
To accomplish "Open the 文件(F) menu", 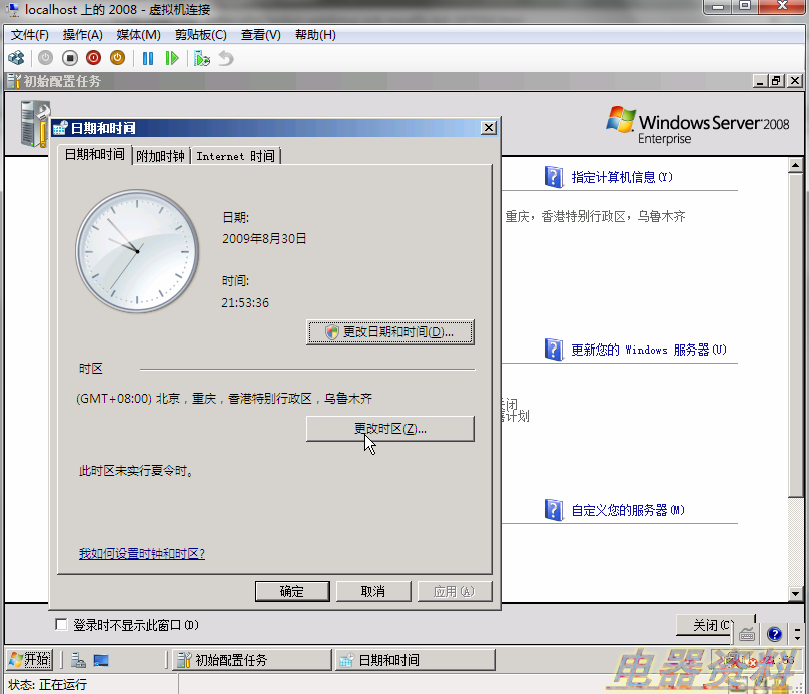I will (30, 35).
